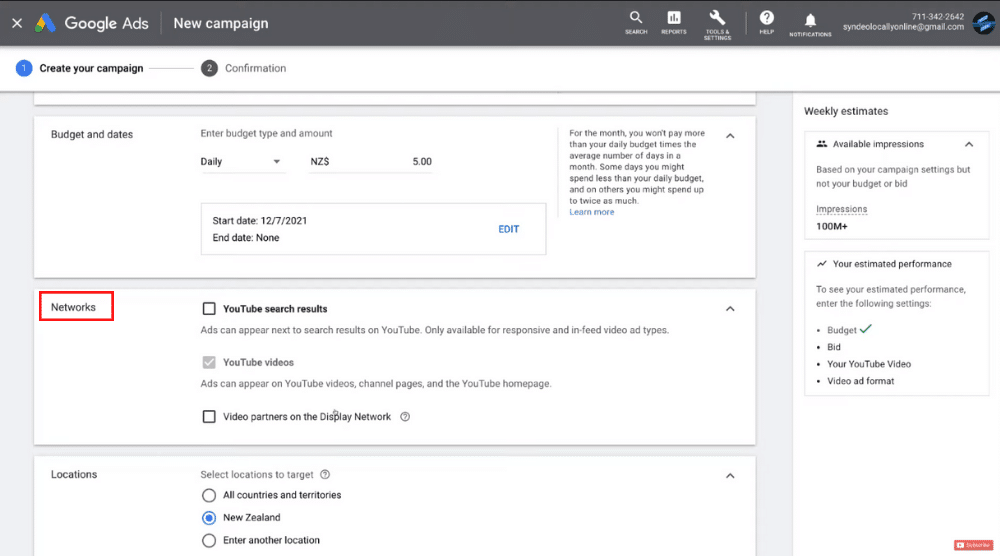Open the Reports icon
The width and height of the screenshot is (1000, 556).
tap(673, 22)
